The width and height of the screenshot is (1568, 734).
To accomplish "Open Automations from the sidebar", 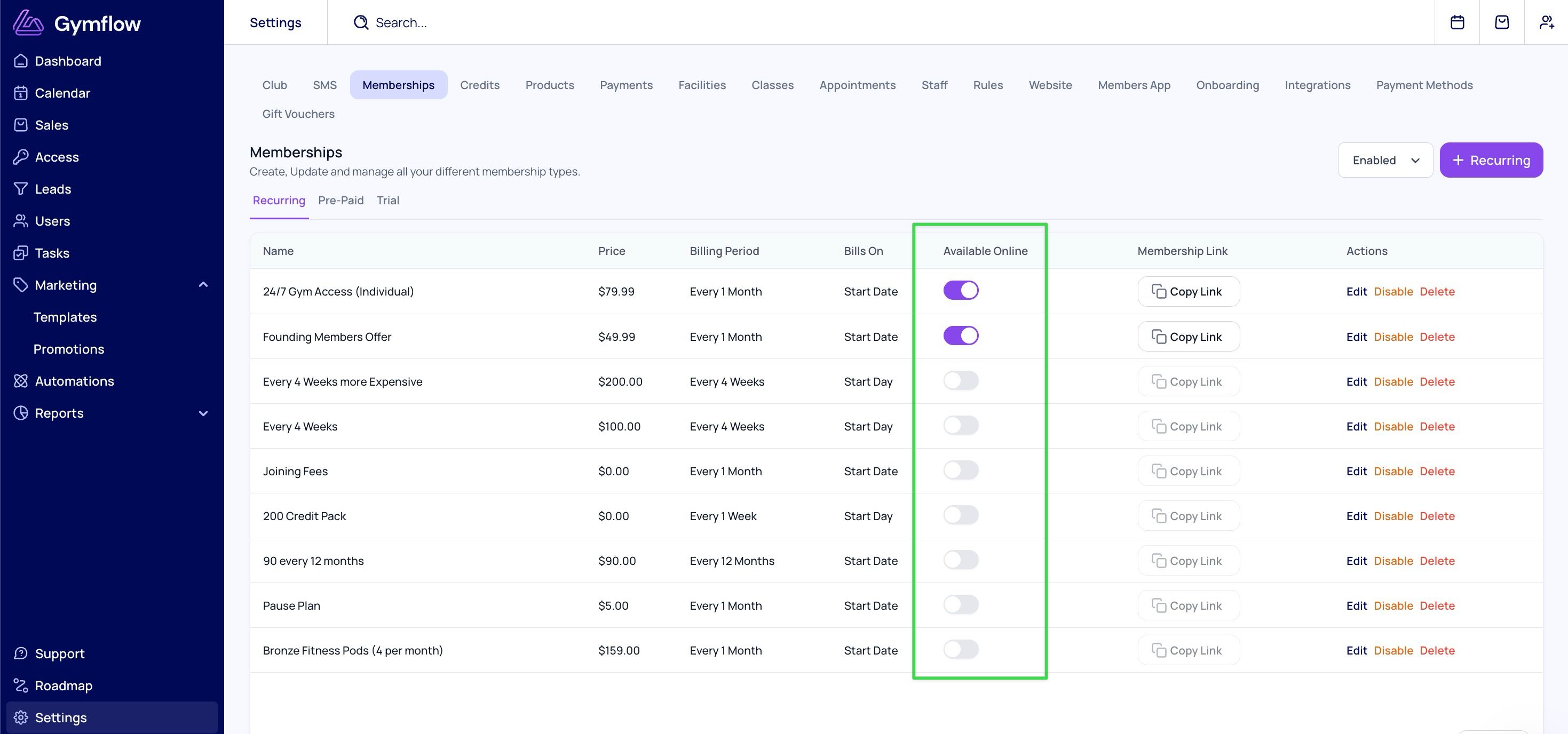I will pos(74,381).
